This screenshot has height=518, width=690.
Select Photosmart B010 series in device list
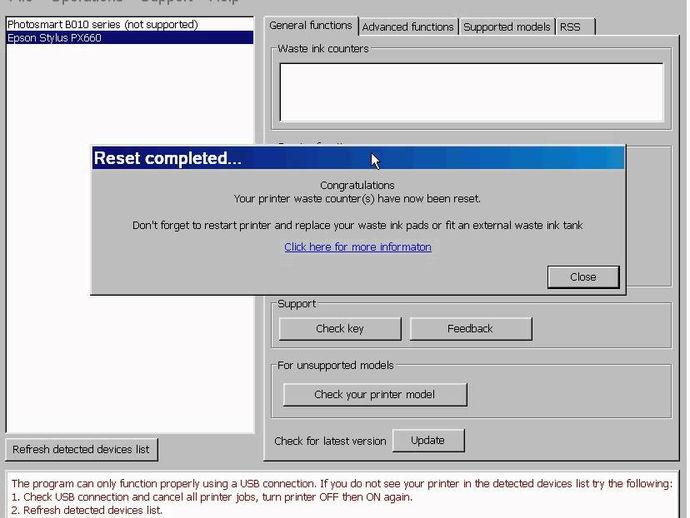tap(130, 25)
